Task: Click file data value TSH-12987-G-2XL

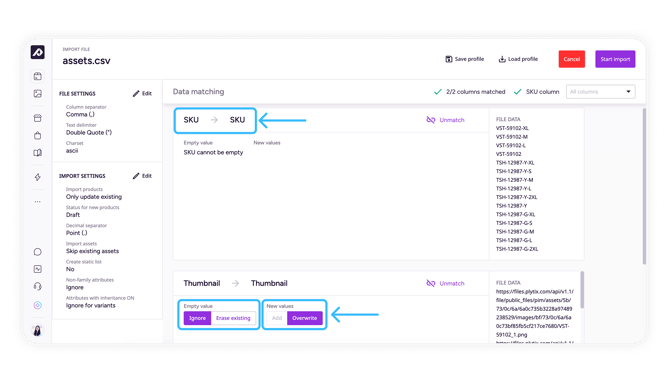Action: (x=517, y=249)
